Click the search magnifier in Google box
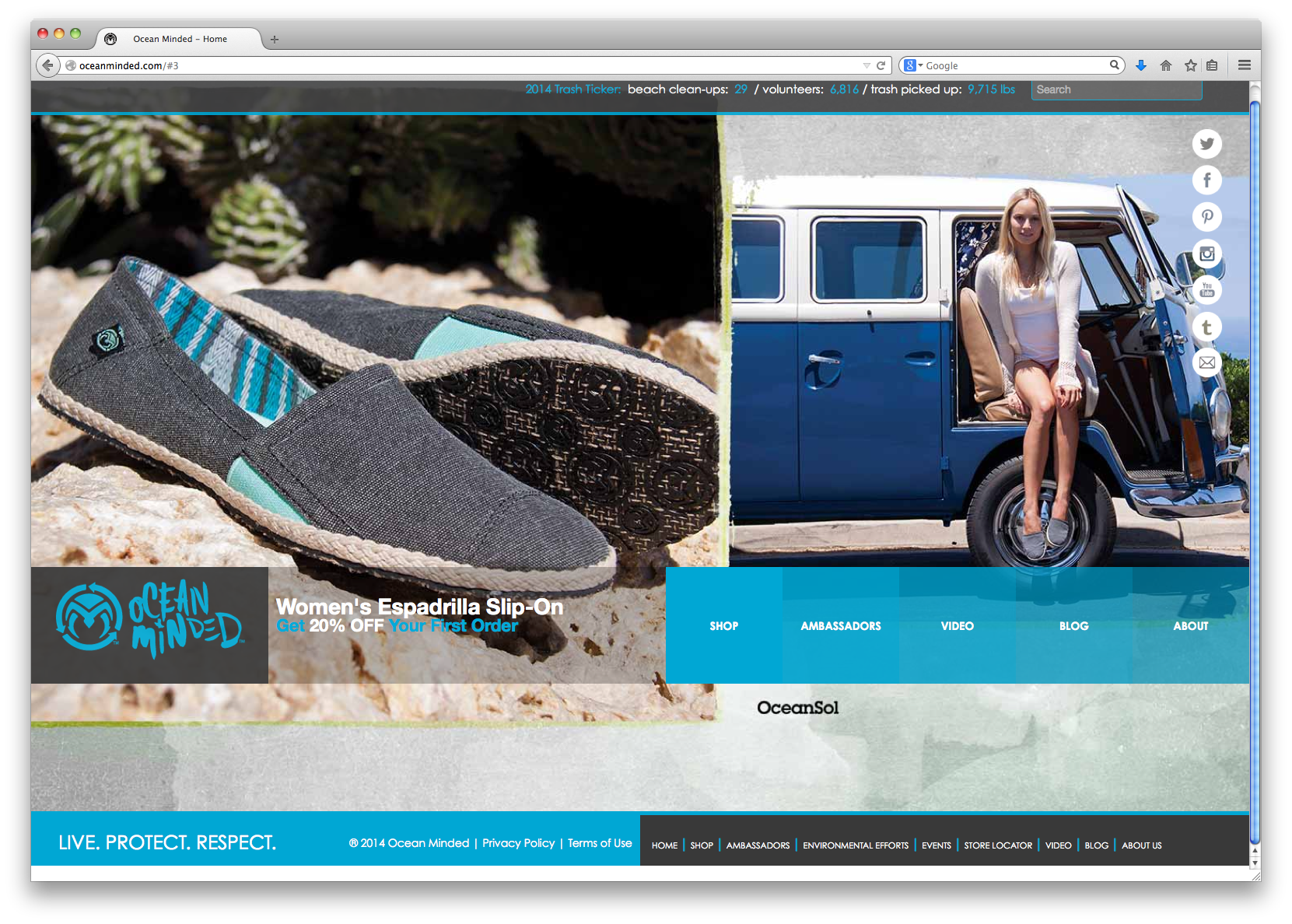The width and height of the screenshot is (1292, 924). tap(1114, 65)
